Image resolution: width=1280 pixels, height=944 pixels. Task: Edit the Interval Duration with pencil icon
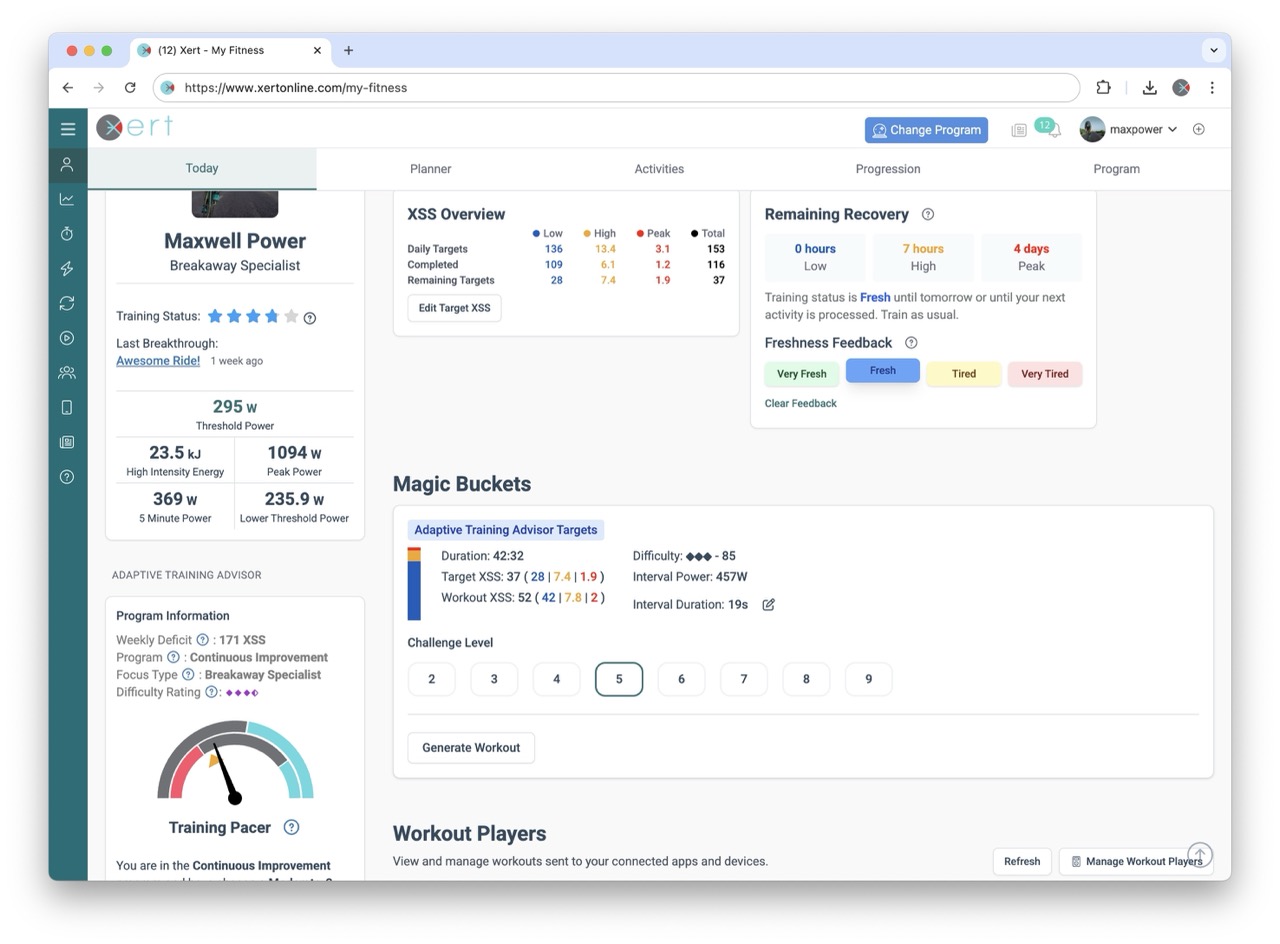(768, 605)
